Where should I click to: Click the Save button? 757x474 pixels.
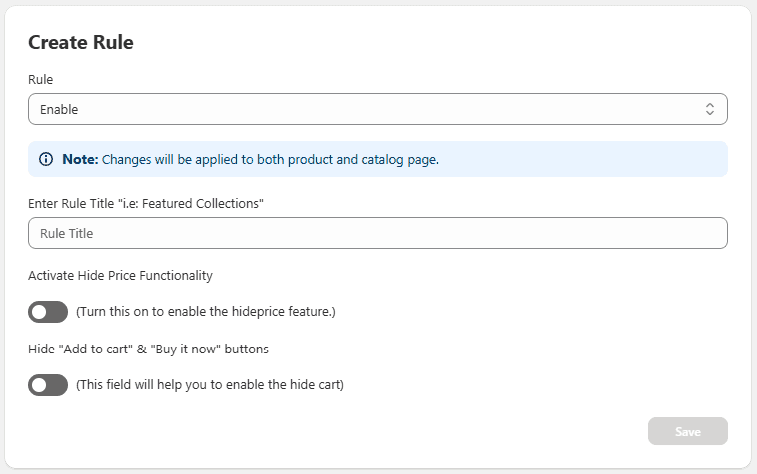tap(687, 431)
